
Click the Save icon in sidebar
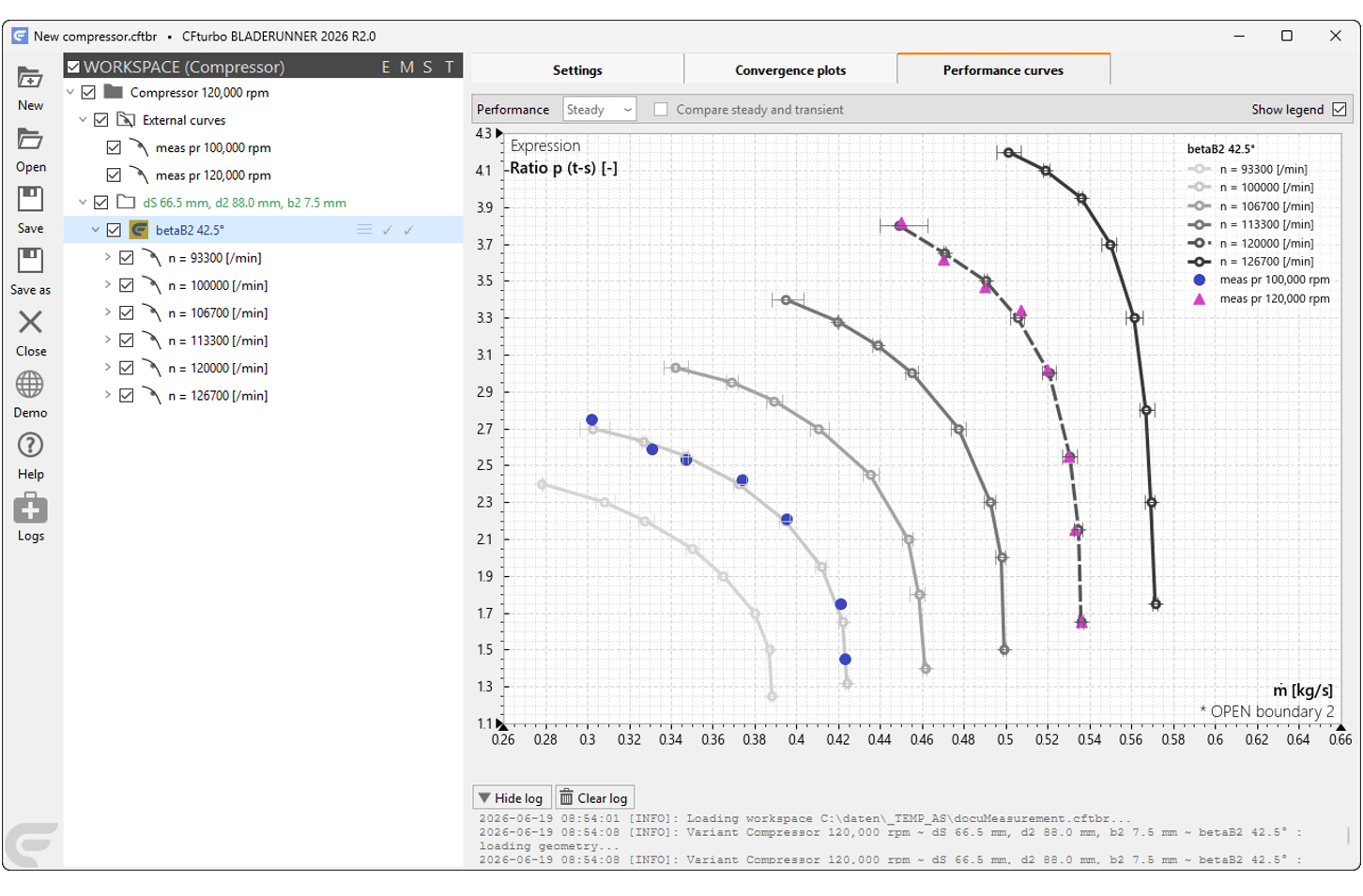coord(30,199)
